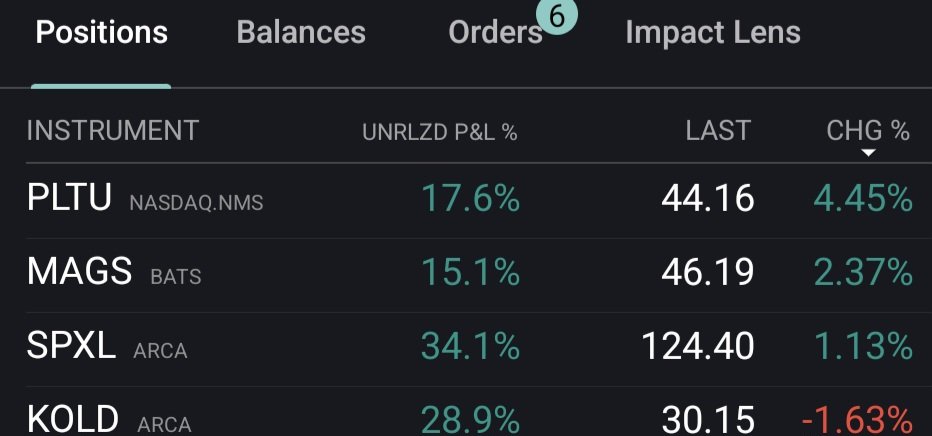
Task: Sort by the CHG % column header
Action: (867, 131)
